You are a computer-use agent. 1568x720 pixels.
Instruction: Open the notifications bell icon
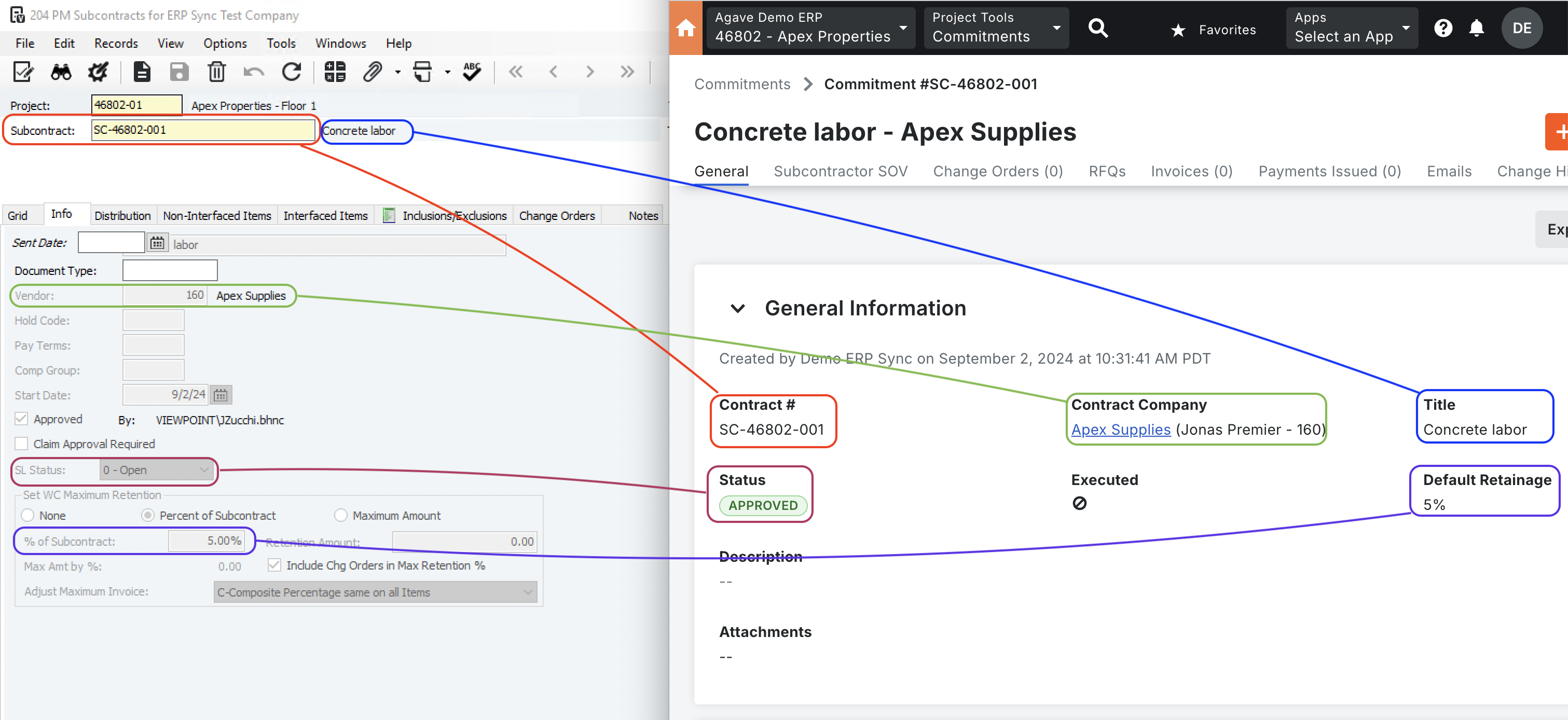[1476, 28]
